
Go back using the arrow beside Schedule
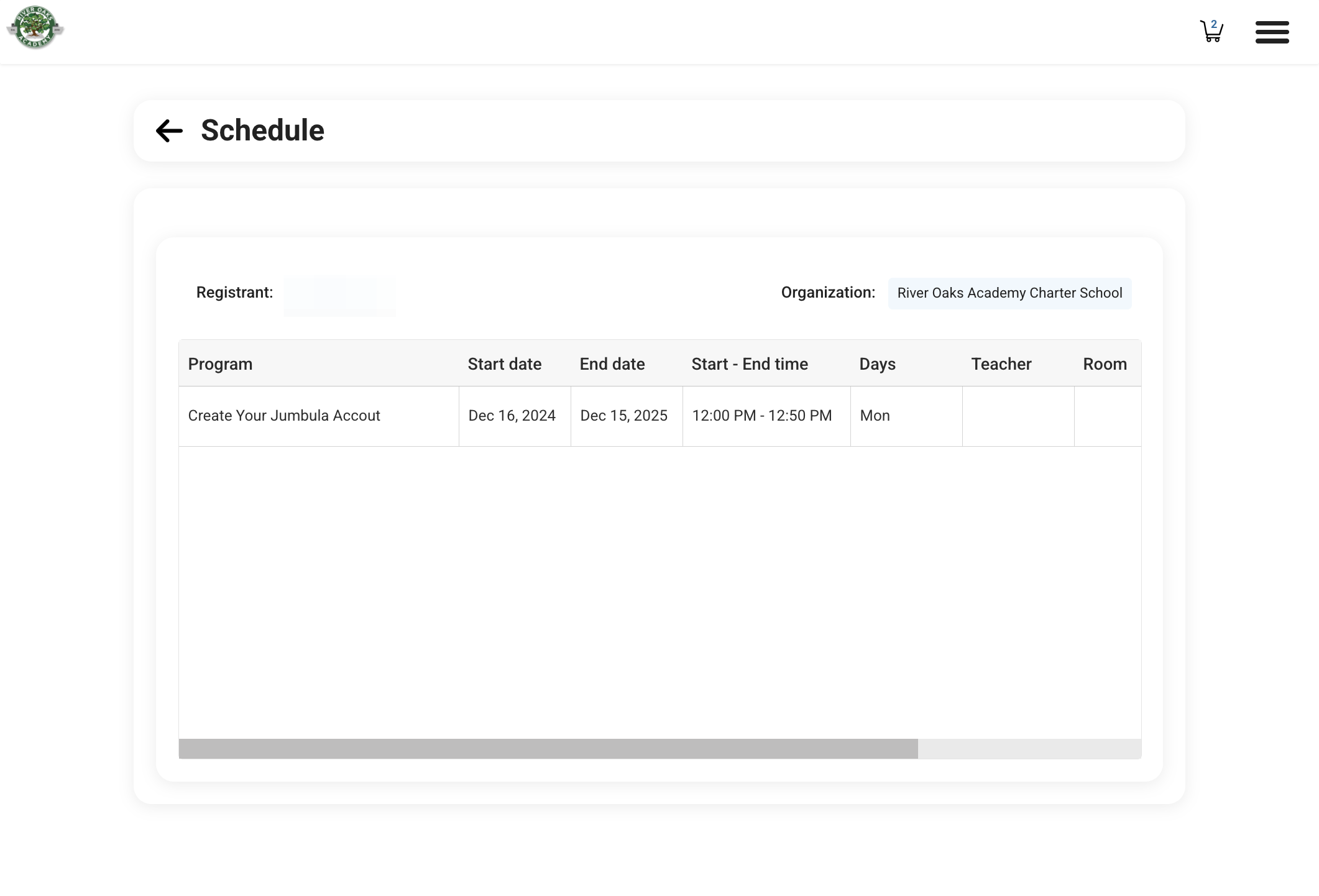pos(169,130)
